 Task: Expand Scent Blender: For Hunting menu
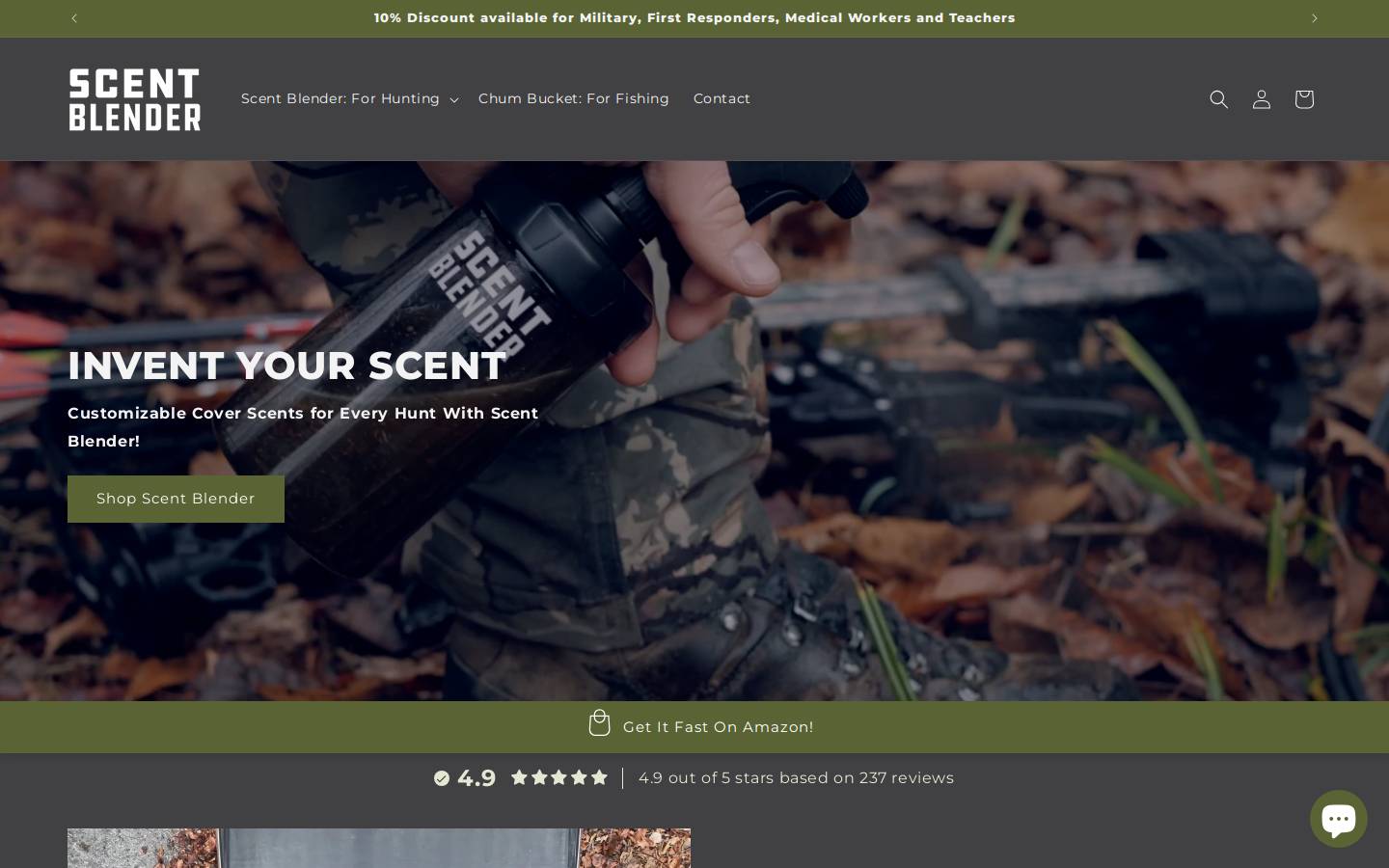click(349, 98)
